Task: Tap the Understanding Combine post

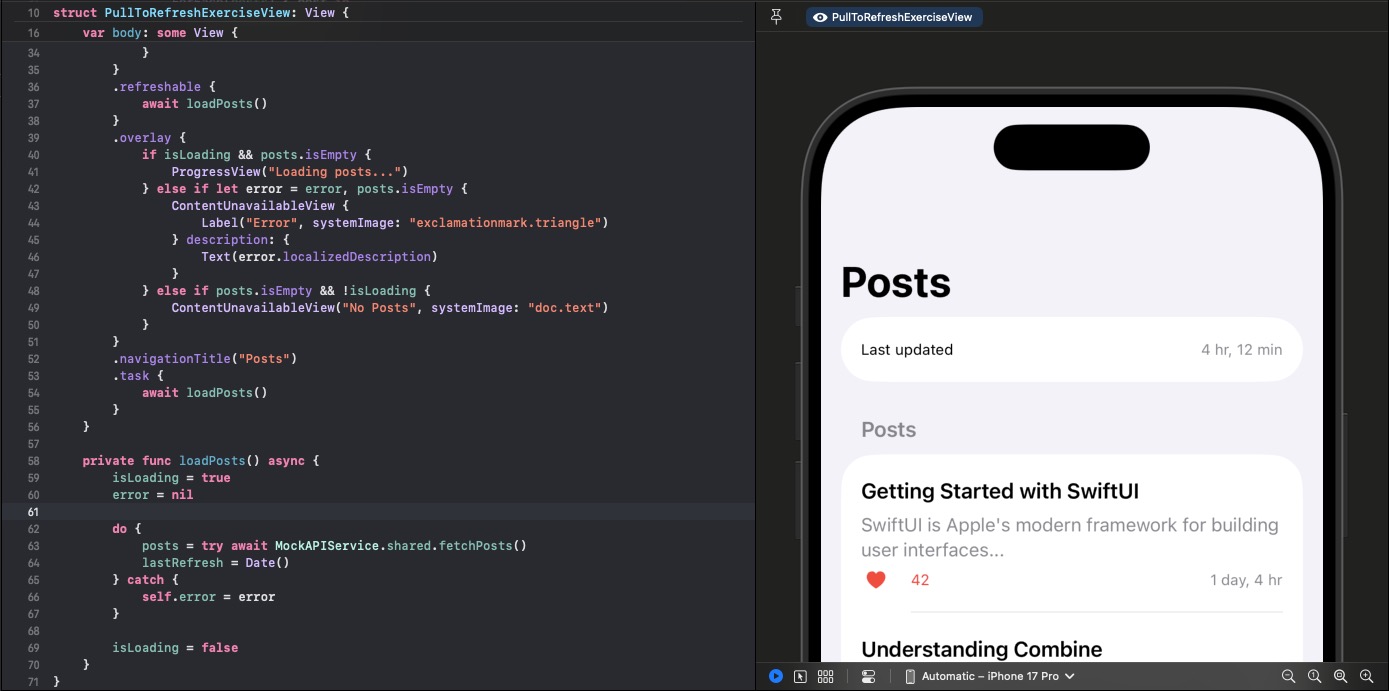Action: point(981,649)
